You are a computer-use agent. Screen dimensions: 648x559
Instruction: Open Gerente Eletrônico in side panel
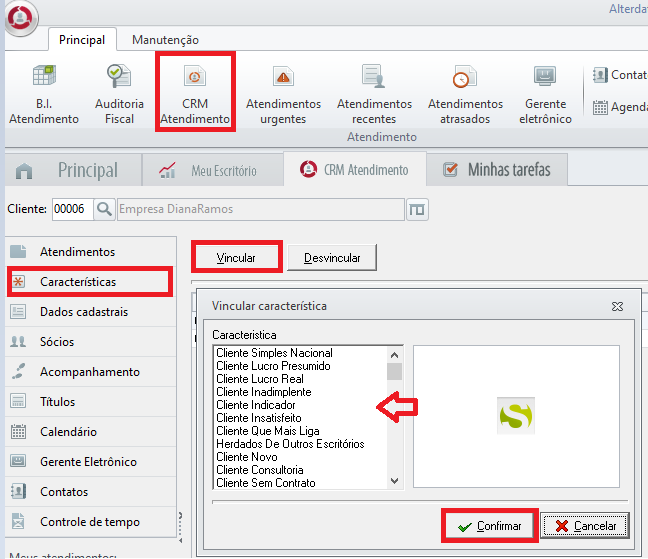[x=91, y=461]
